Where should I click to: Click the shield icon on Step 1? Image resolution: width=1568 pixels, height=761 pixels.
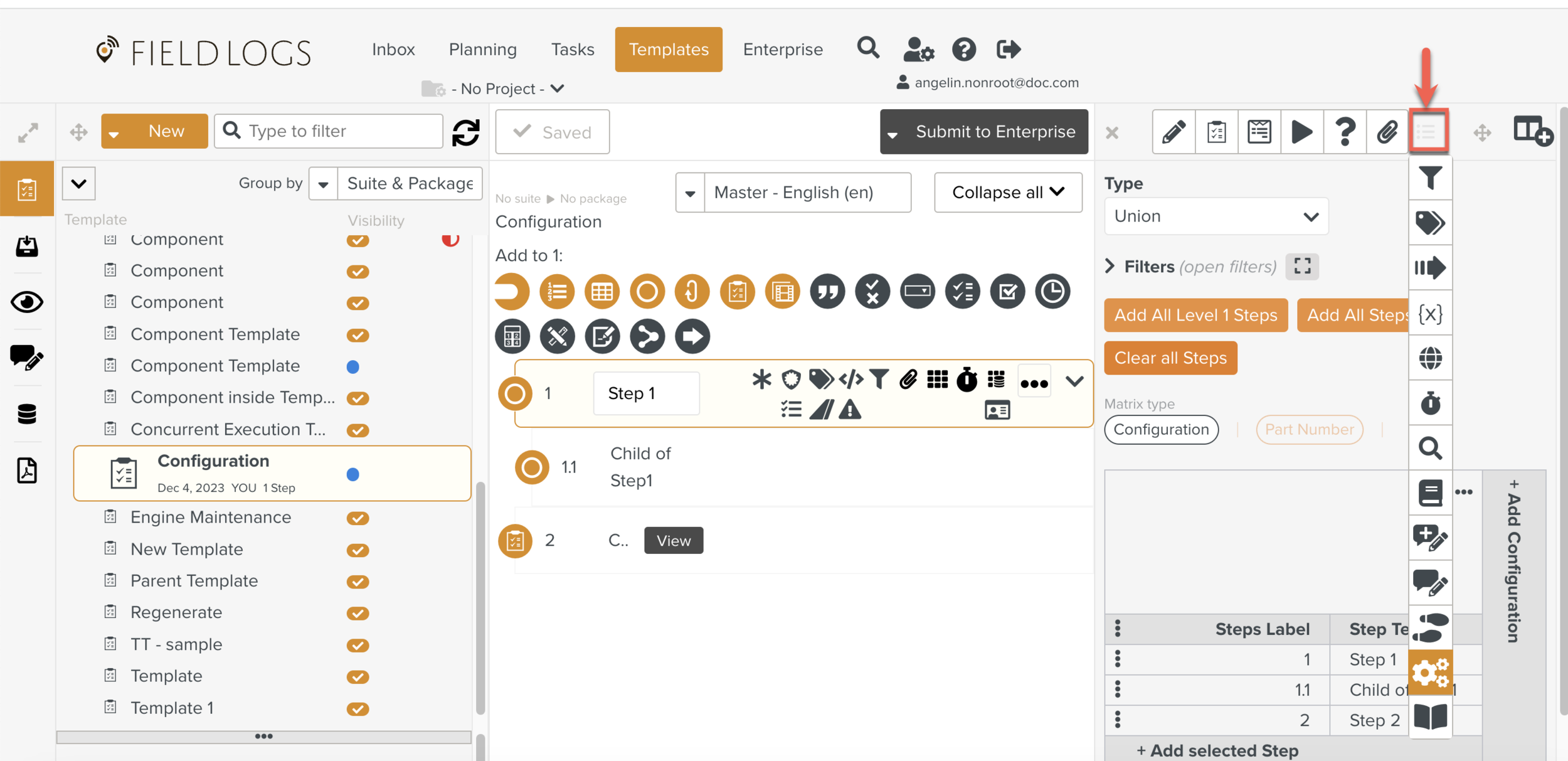[x=791, y=379]
